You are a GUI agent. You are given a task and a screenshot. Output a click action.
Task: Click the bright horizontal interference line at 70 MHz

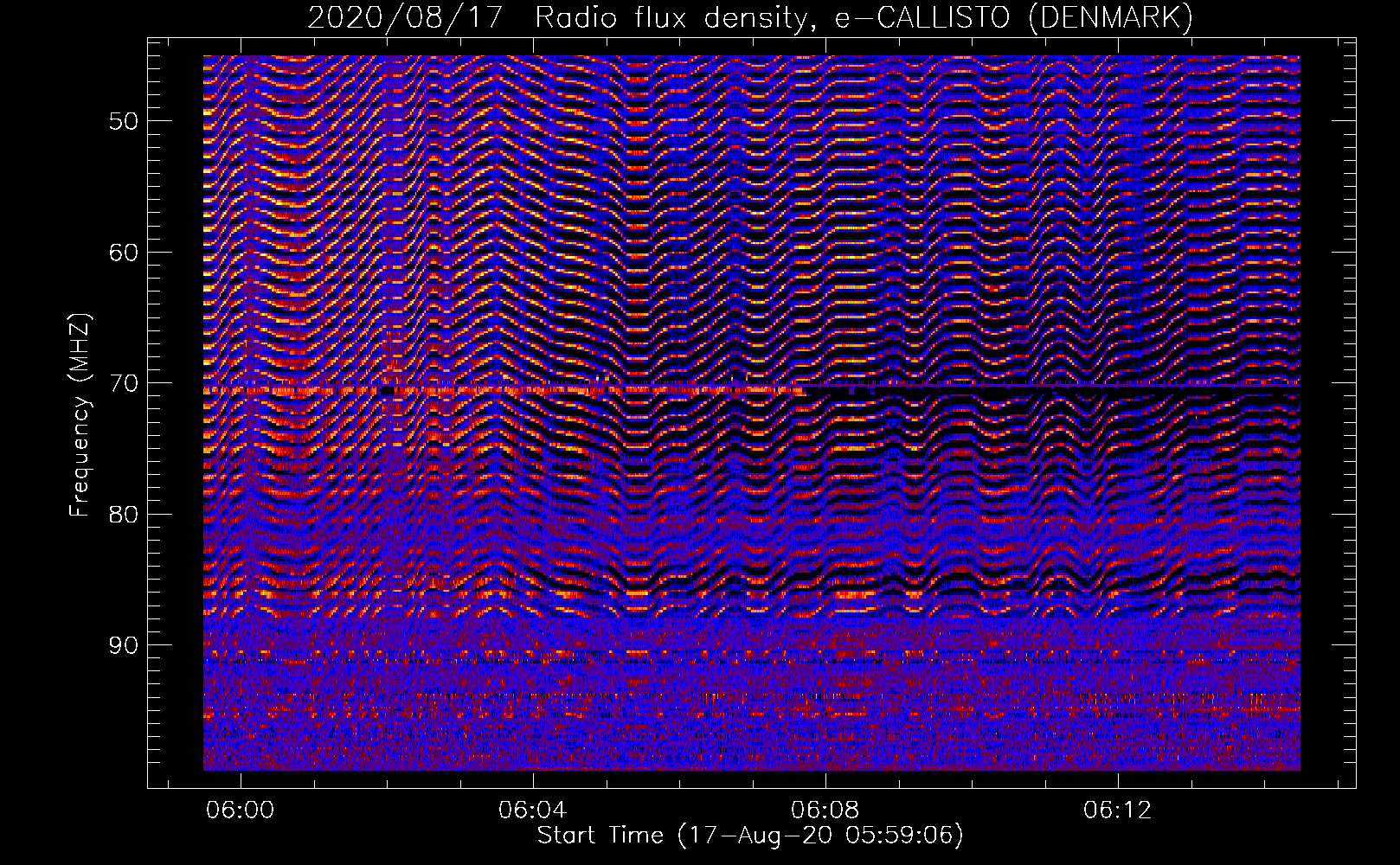click(x=504, y=391)
